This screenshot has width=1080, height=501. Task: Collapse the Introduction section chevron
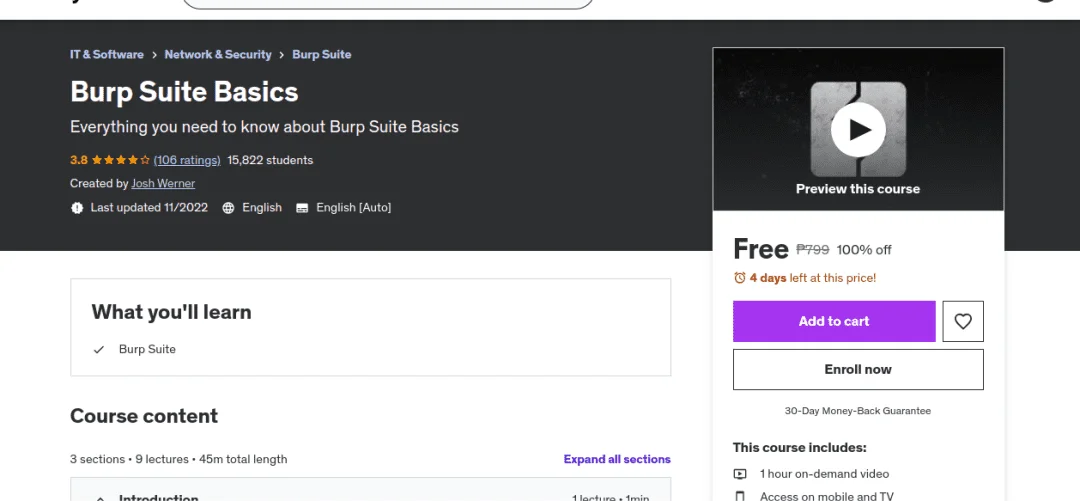point(100,498)
